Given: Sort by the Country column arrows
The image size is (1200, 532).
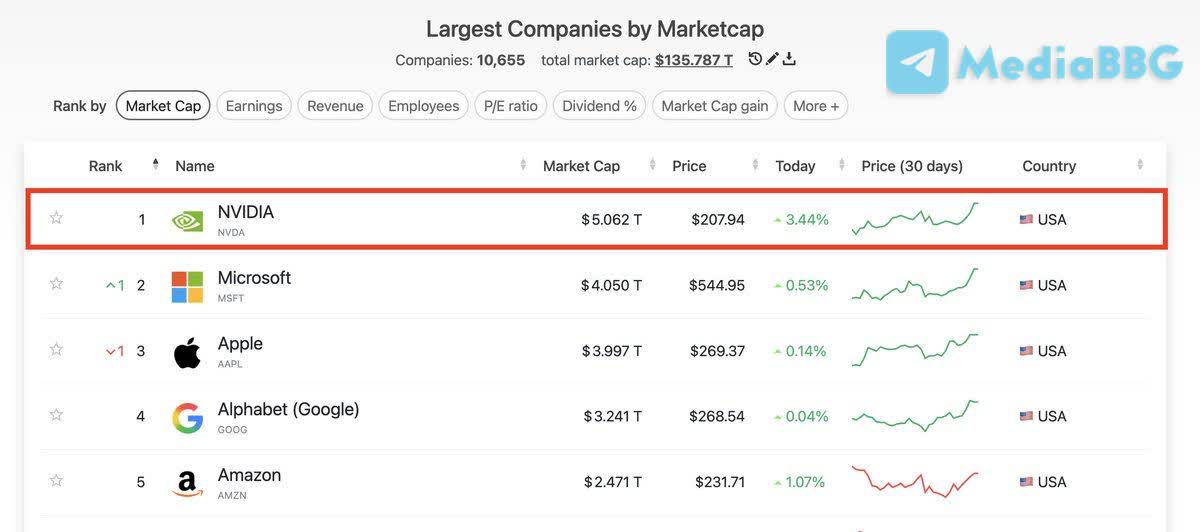Looking at the screenshot, I should [1140, 165].
